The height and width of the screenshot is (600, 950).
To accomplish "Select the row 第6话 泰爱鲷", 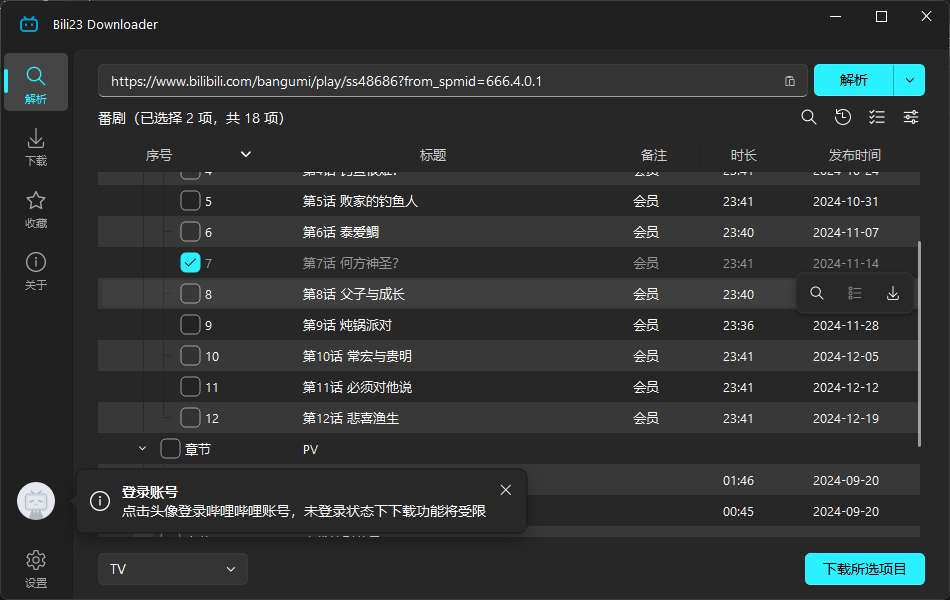I will coord(509,232).
